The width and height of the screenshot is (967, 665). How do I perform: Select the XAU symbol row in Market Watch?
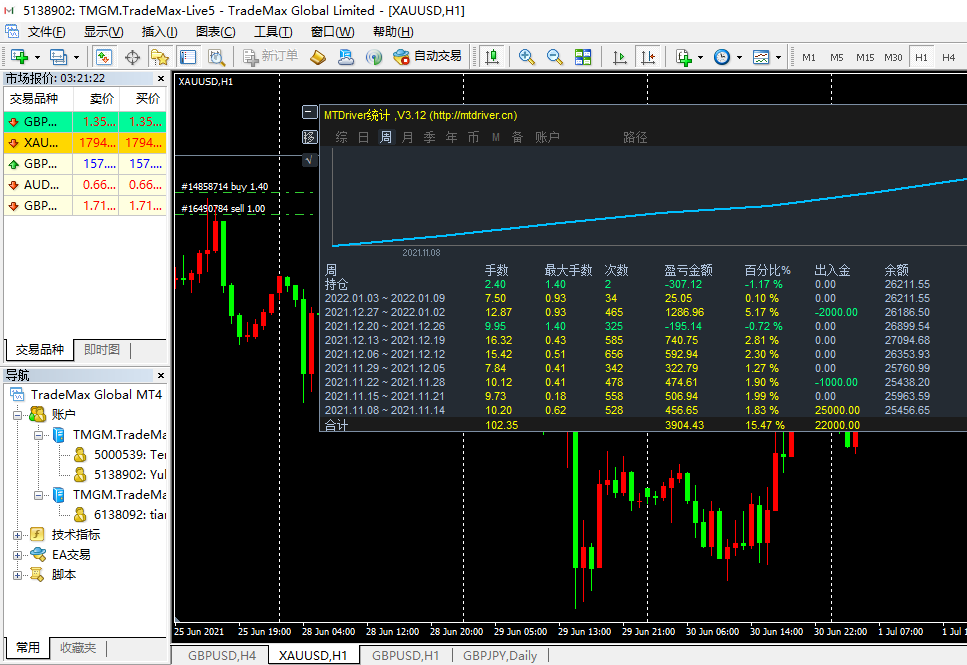pyautogui.click(x=85, y=142)
